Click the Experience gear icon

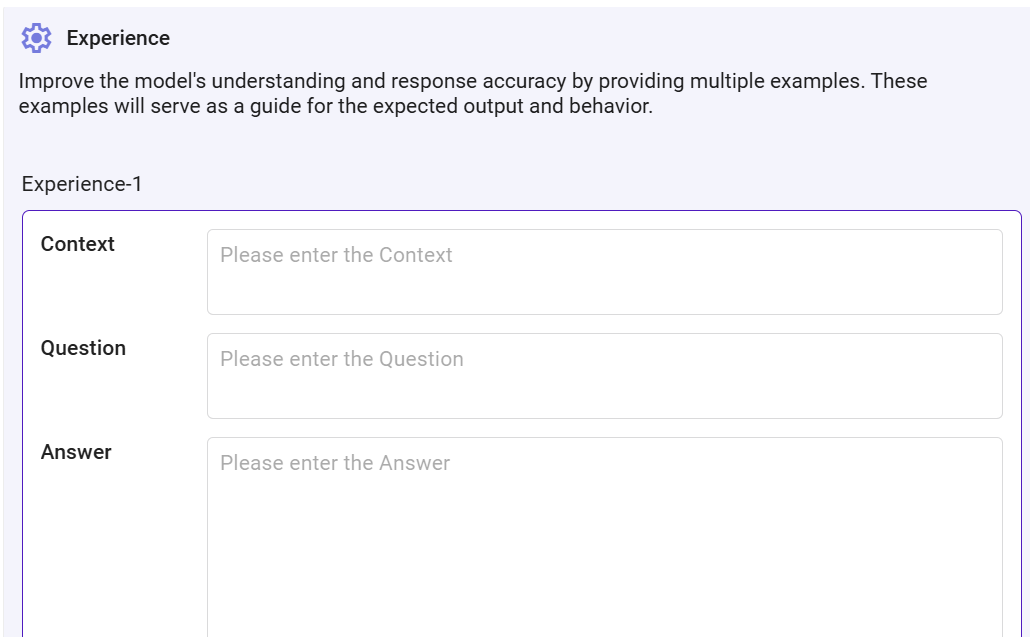(x=36, y=38)
